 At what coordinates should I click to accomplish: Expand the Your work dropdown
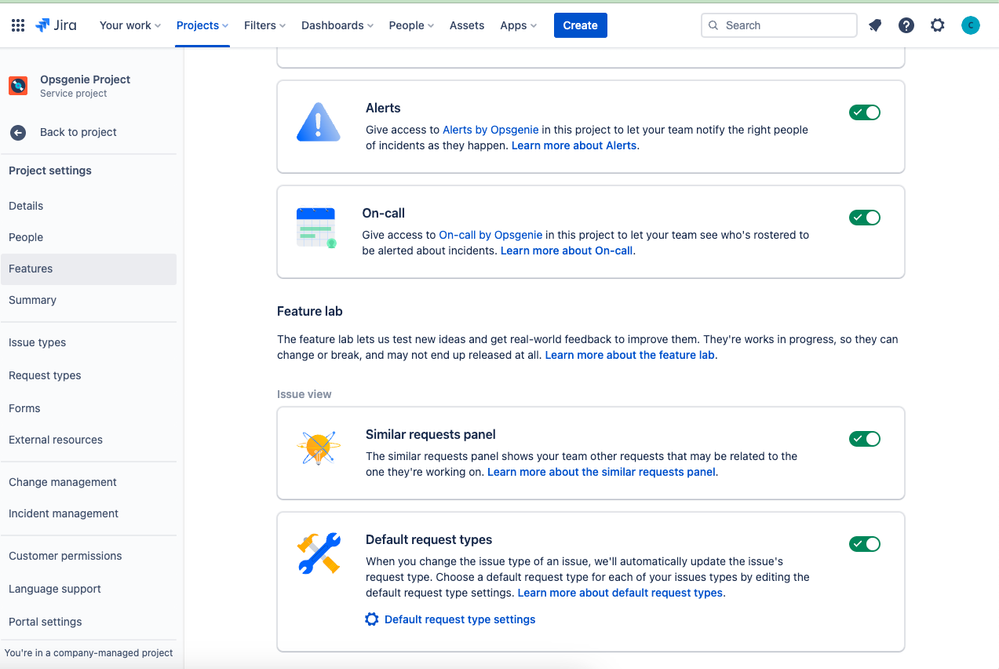130,25
